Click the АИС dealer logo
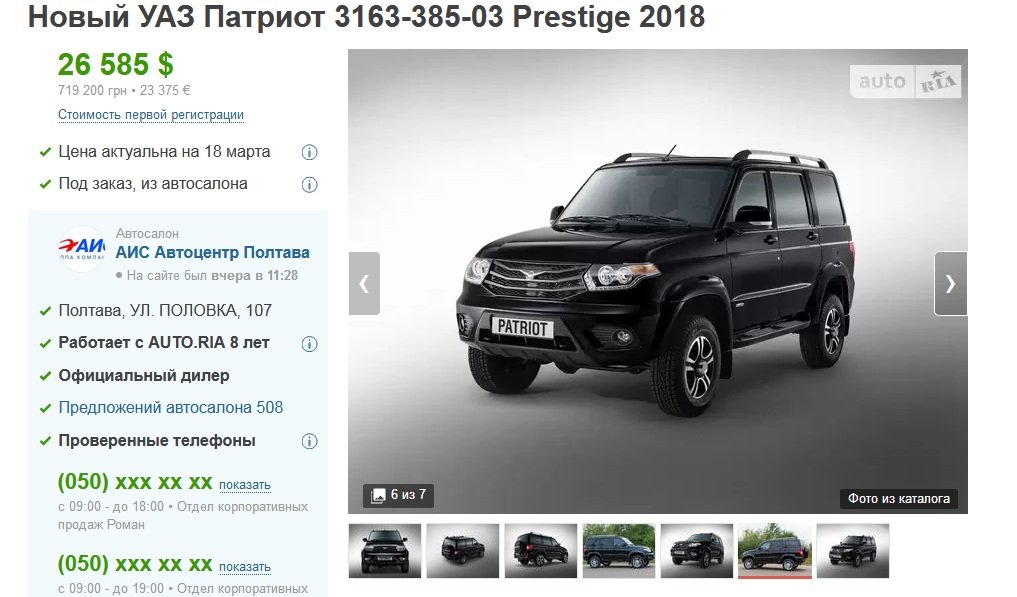The image size is (1017, 597). point(82,249)
